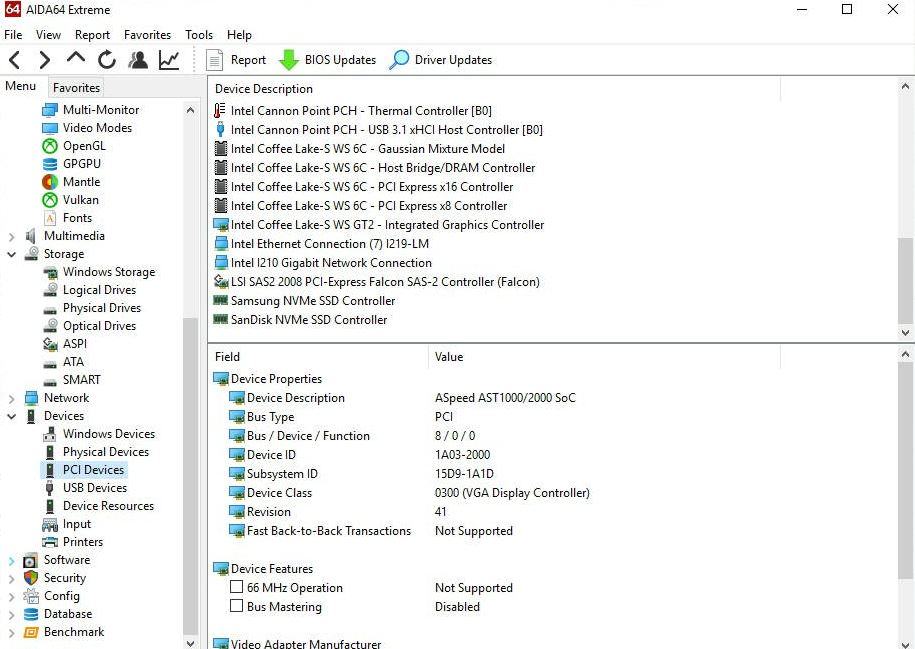This screenshot has height=649, width=915.
Task: Click the properties pane vertical scrollbar thumb
Action: [x=905, y=472]
